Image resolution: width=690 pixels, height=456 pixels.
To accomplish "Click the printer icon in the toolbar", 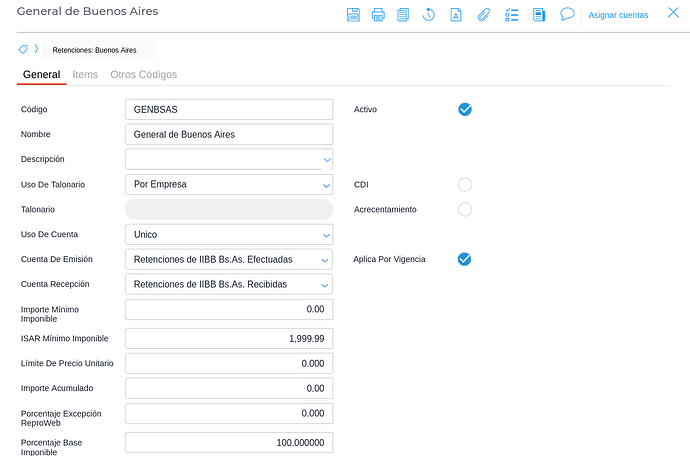I will click(x=378, y=15).
